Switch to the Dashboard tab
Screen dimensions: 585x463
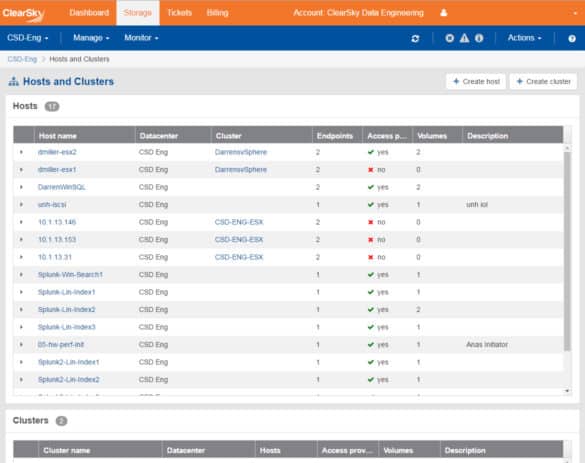point(89,13)
